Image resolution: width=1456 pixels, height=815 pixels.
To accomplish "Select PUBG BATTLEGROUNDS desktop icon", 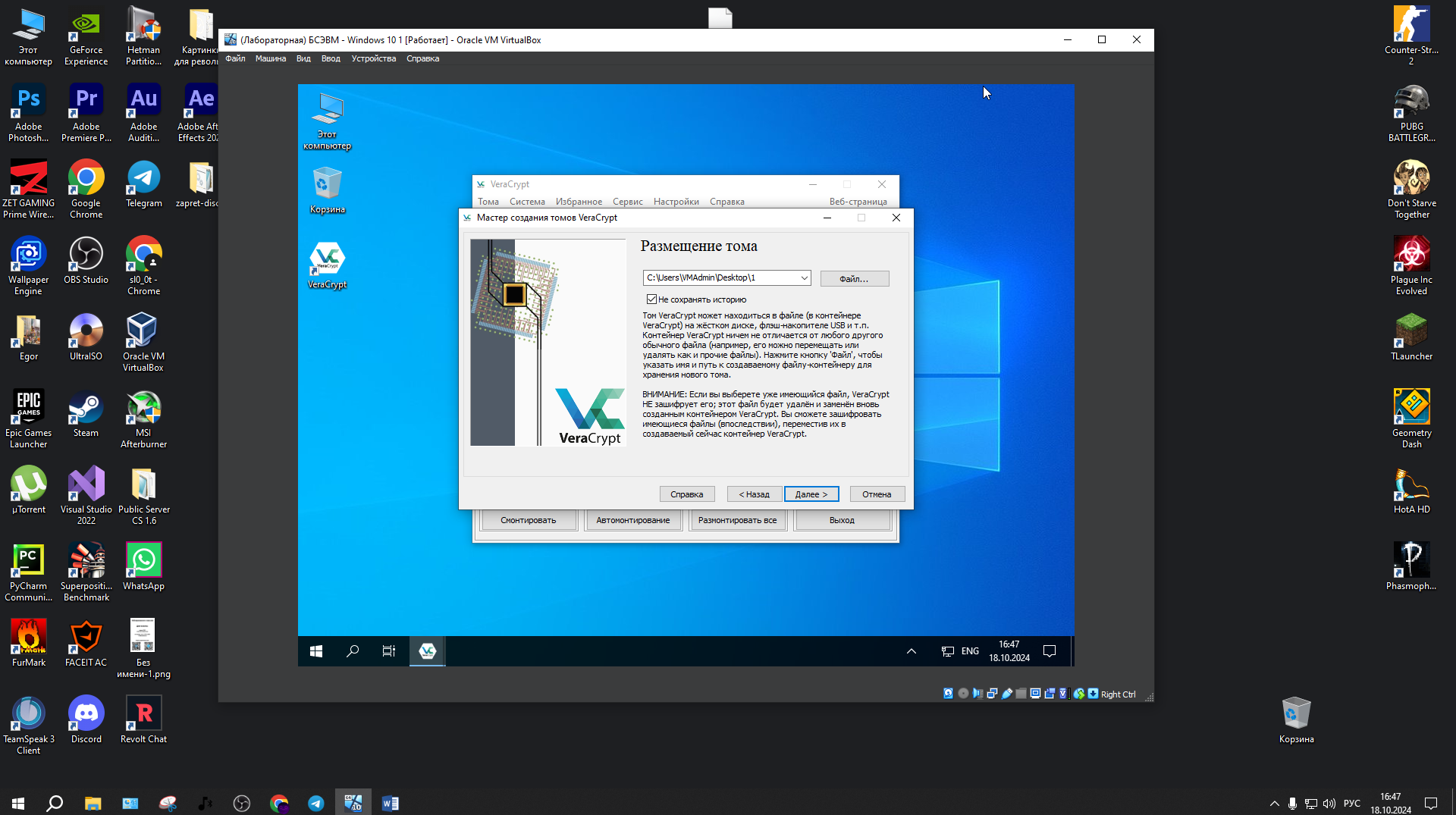I will (x=1411, y=113).
